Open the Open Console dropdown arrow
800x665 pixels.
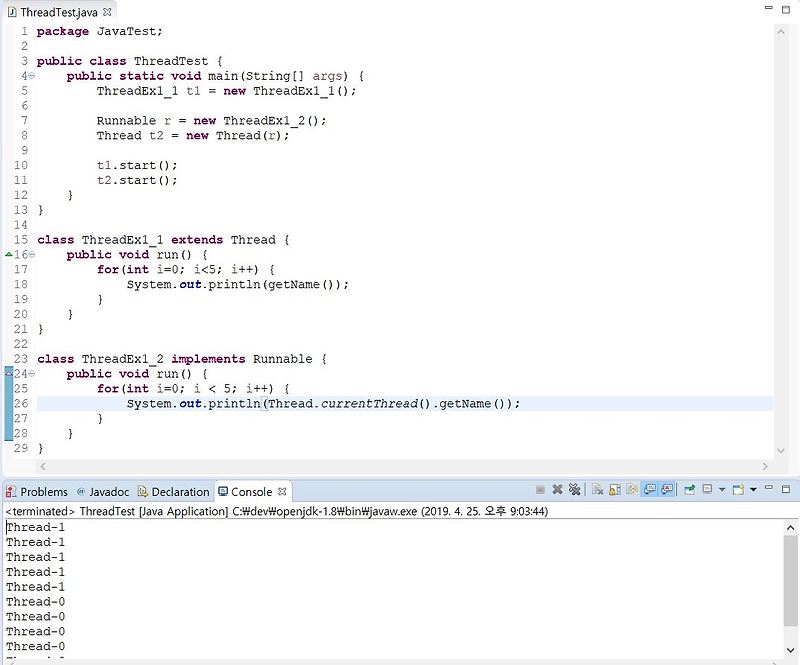(753, 490)
